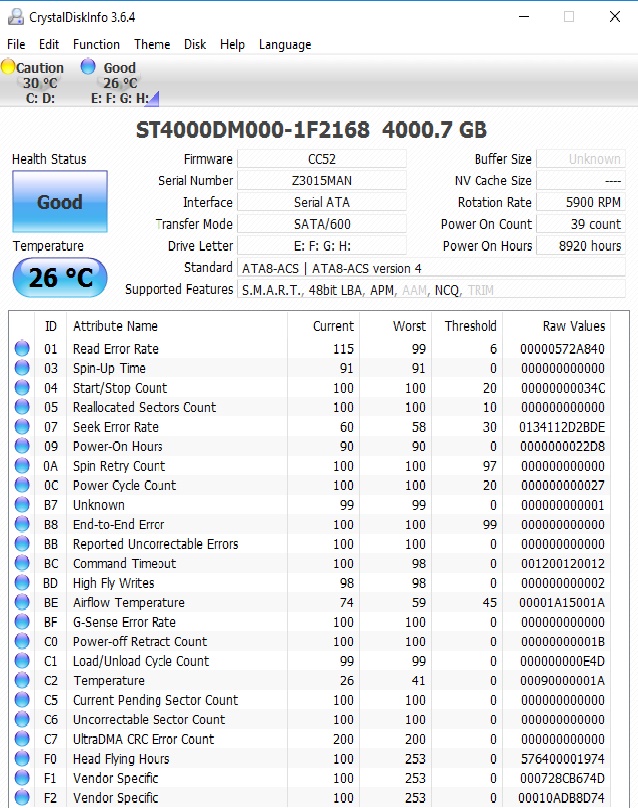The width and height of the screenshot is (638, 808).
Task: Click status orb for Load/Unload Cycle Count
Action: tap(22, 661)
